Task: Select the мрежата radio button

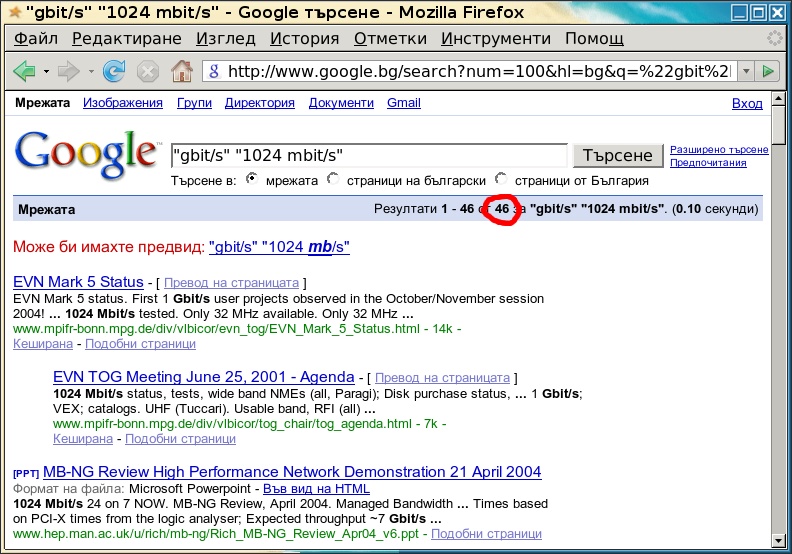Action: pyautogui.click(x=252, y=179)
